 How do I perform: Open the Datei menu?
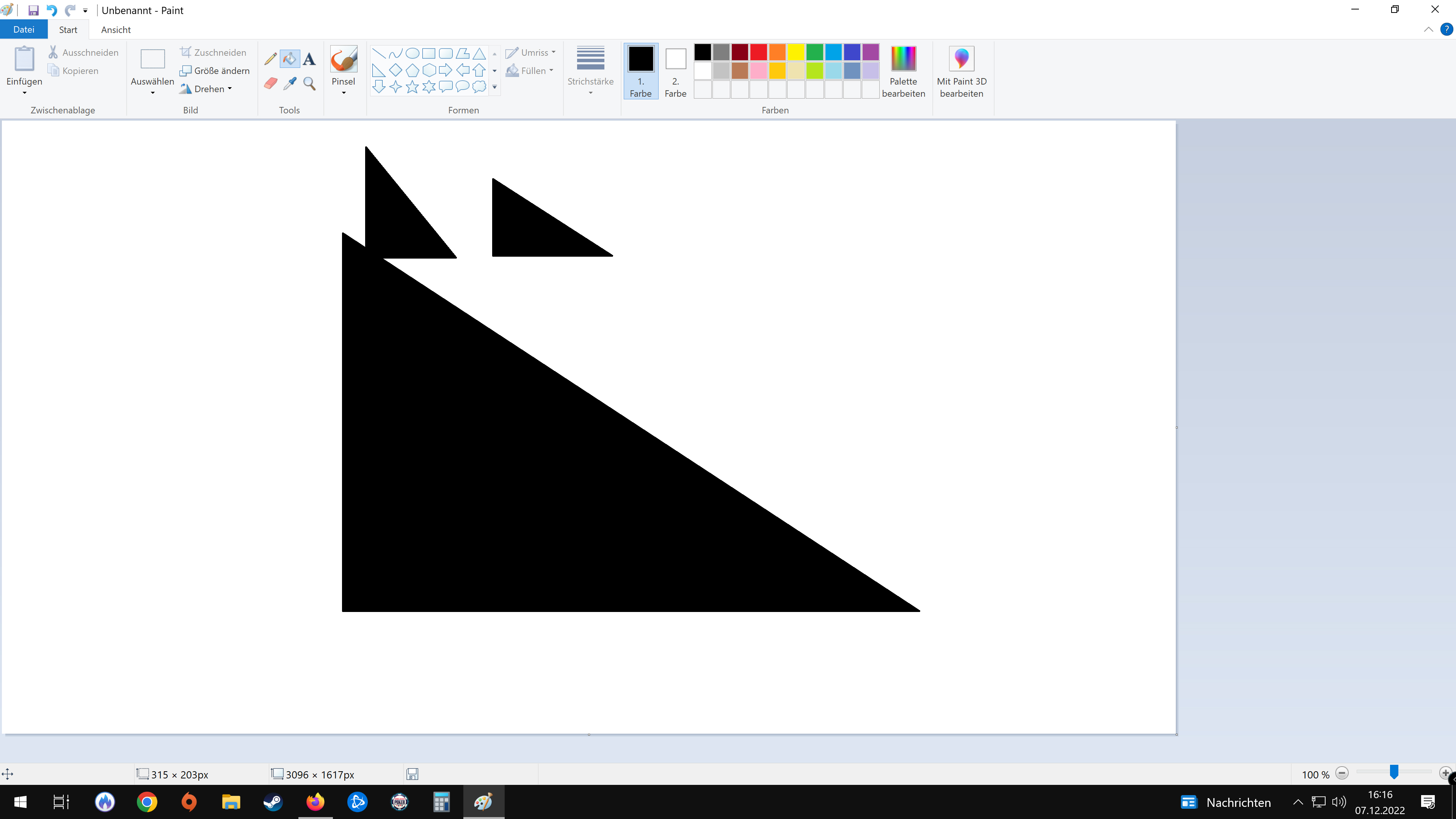click(24, 30)
